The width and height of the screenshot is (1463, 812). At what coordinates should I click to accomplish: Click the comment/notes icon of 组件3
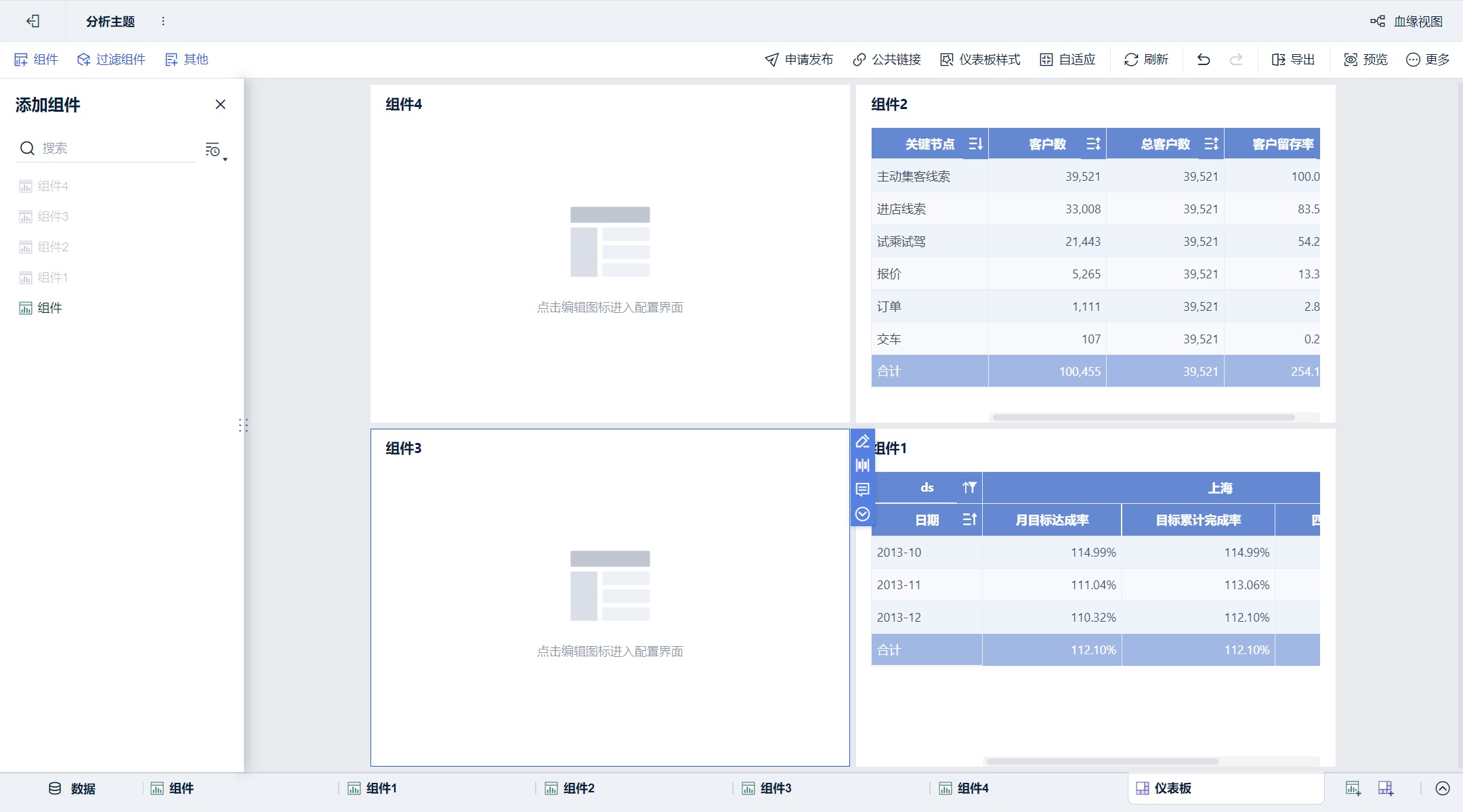click(862, 489)
